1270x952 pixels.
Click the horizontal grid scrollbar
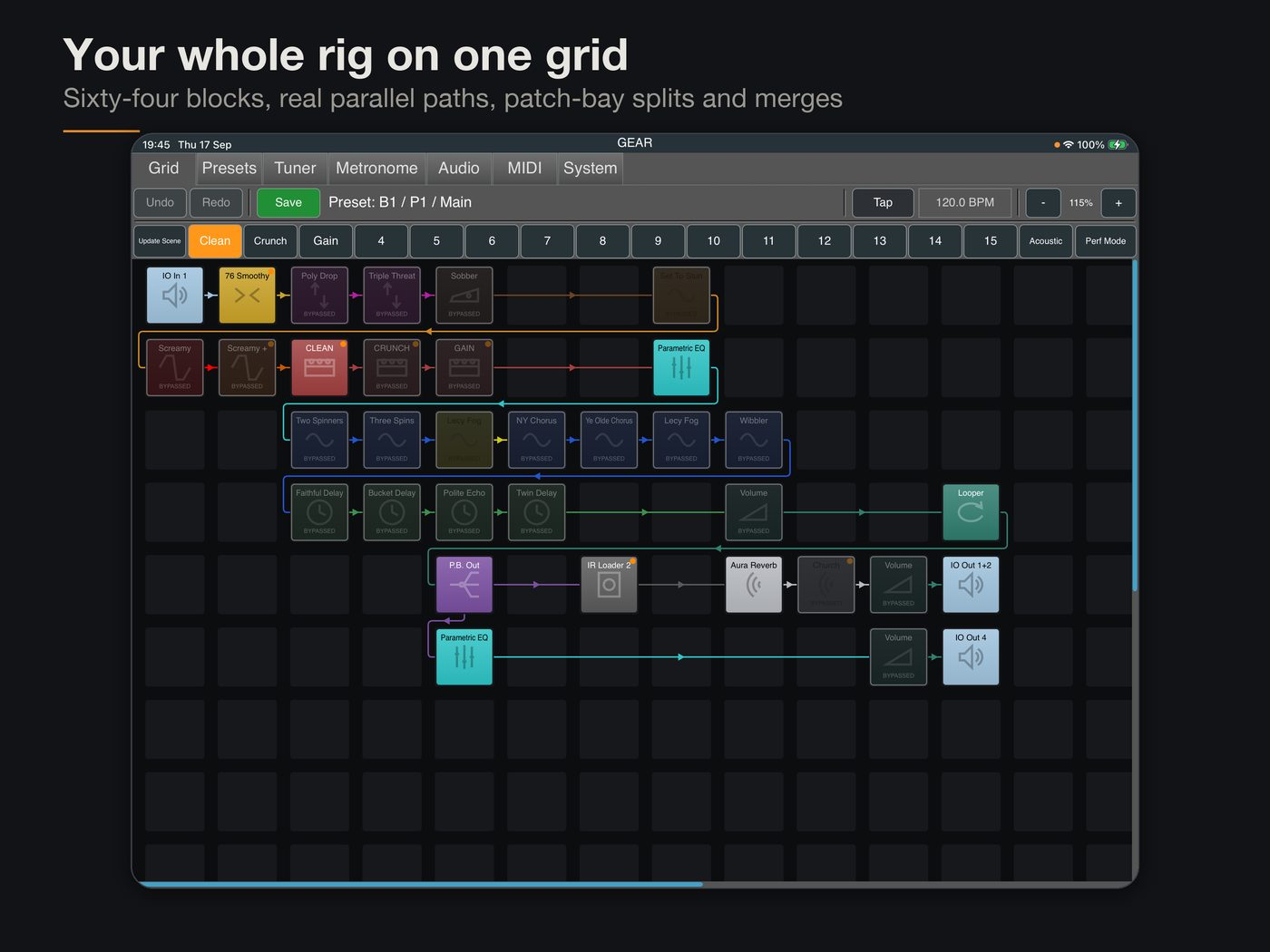tap(422, 884)
